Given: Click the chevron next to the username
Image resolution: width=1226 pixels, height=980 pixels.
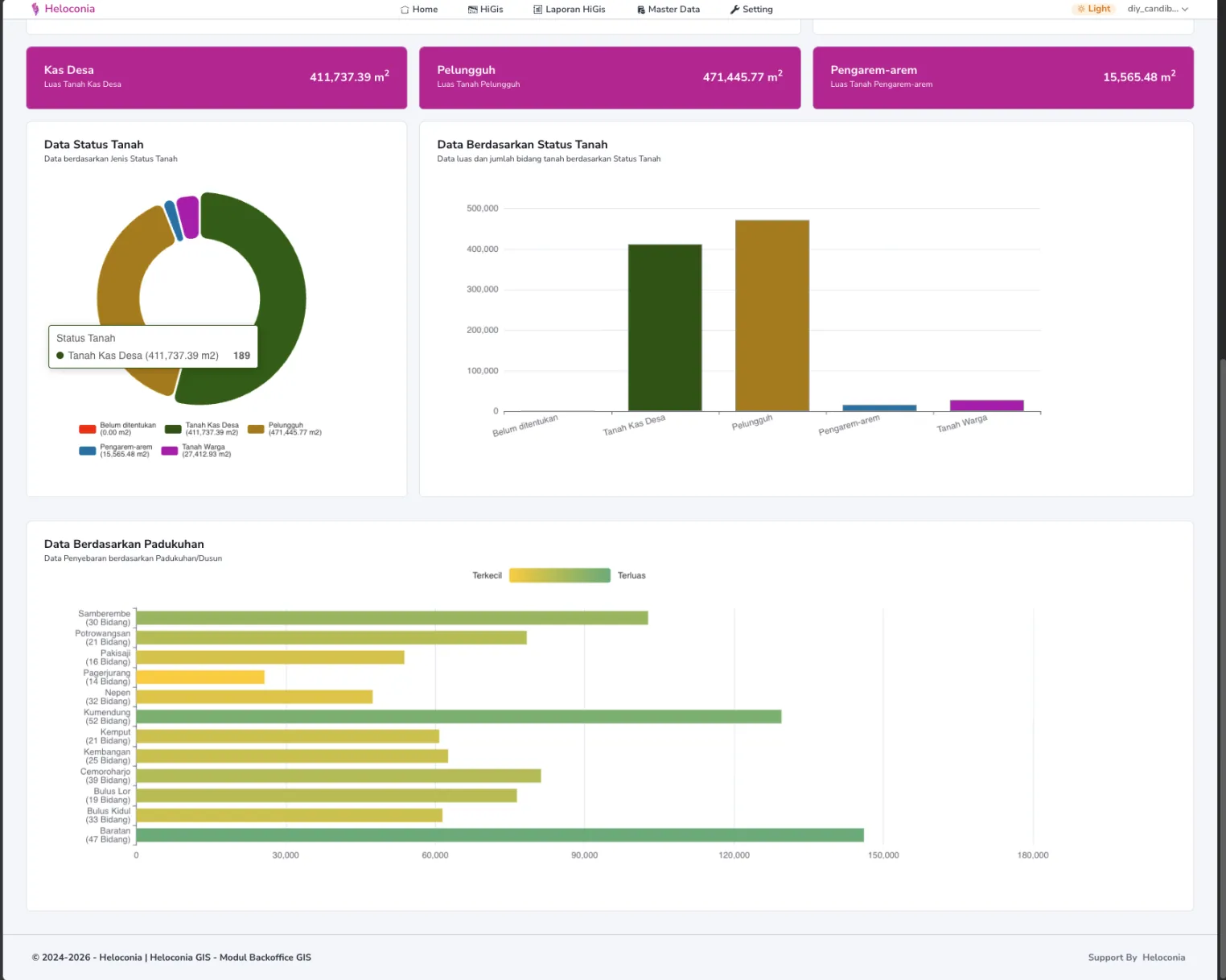Looking at the screenshot, I should [1185, 10].
